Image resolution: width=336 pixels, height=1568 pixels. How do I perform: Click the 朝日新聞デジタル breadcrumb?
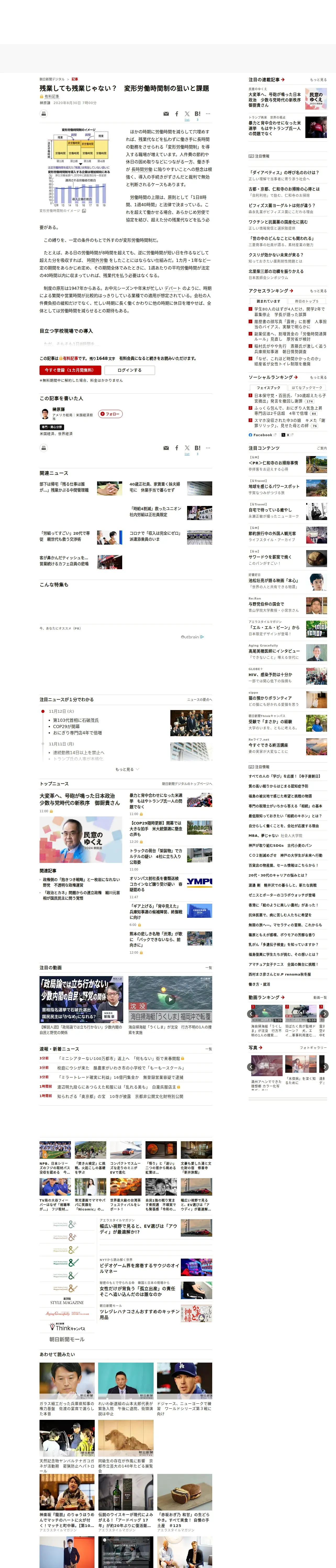[x=52, y=79]
